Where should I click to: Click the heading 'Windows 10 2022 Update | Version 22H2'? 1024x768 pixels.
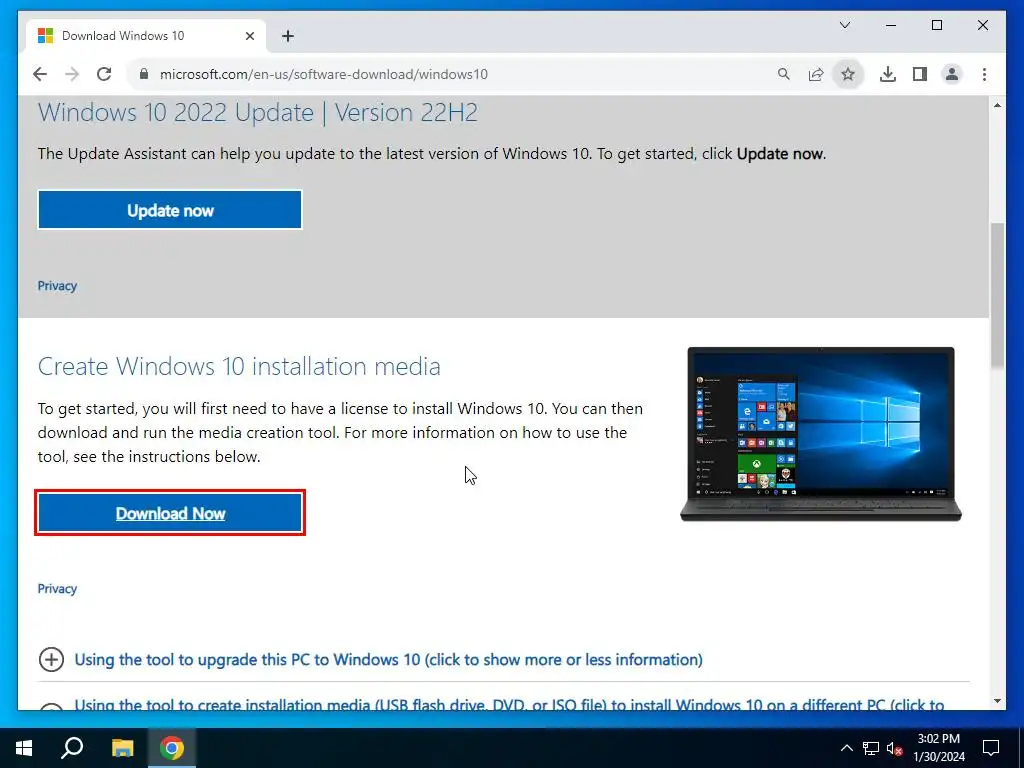click(x=257, y=112)
